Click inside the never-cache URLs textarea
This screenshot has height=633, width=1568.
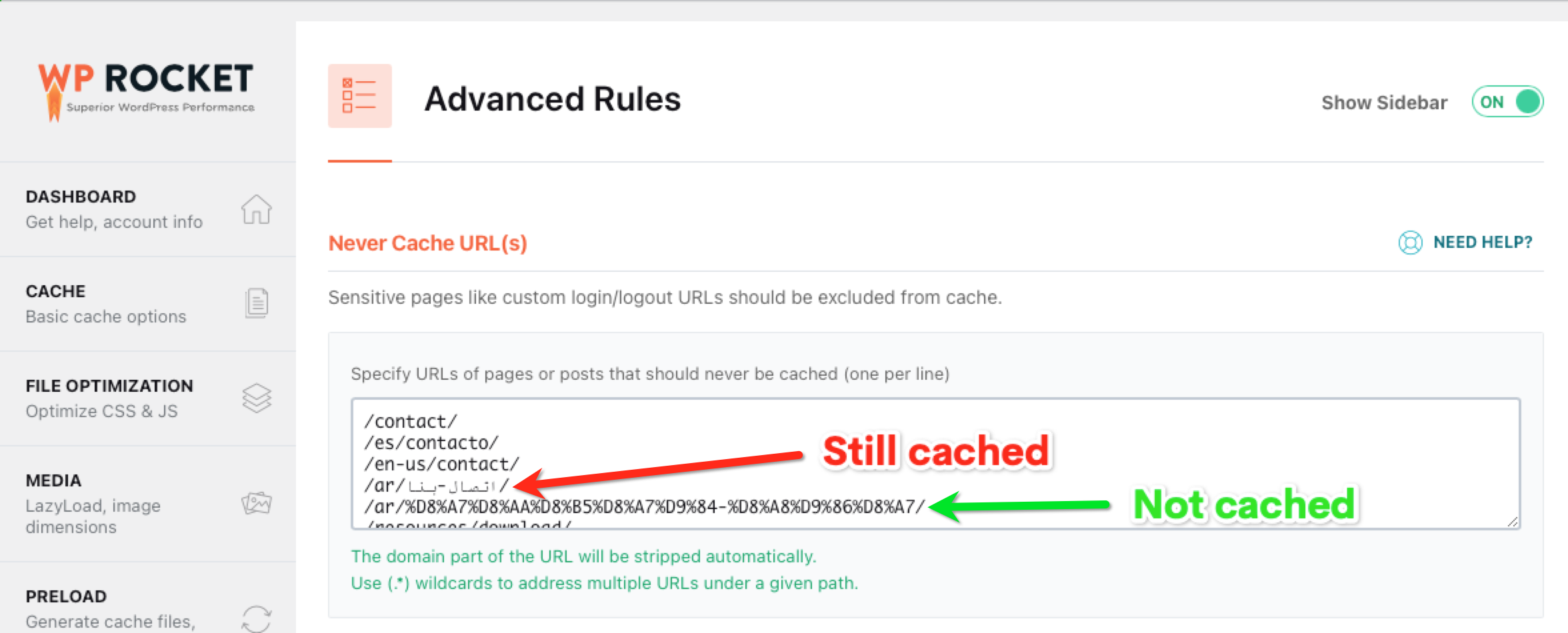coord(667,466)
